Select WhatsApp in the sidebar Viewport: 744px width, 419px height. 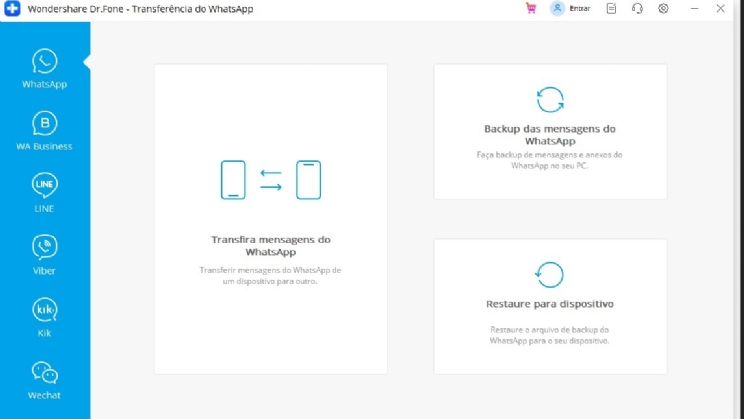45,69
